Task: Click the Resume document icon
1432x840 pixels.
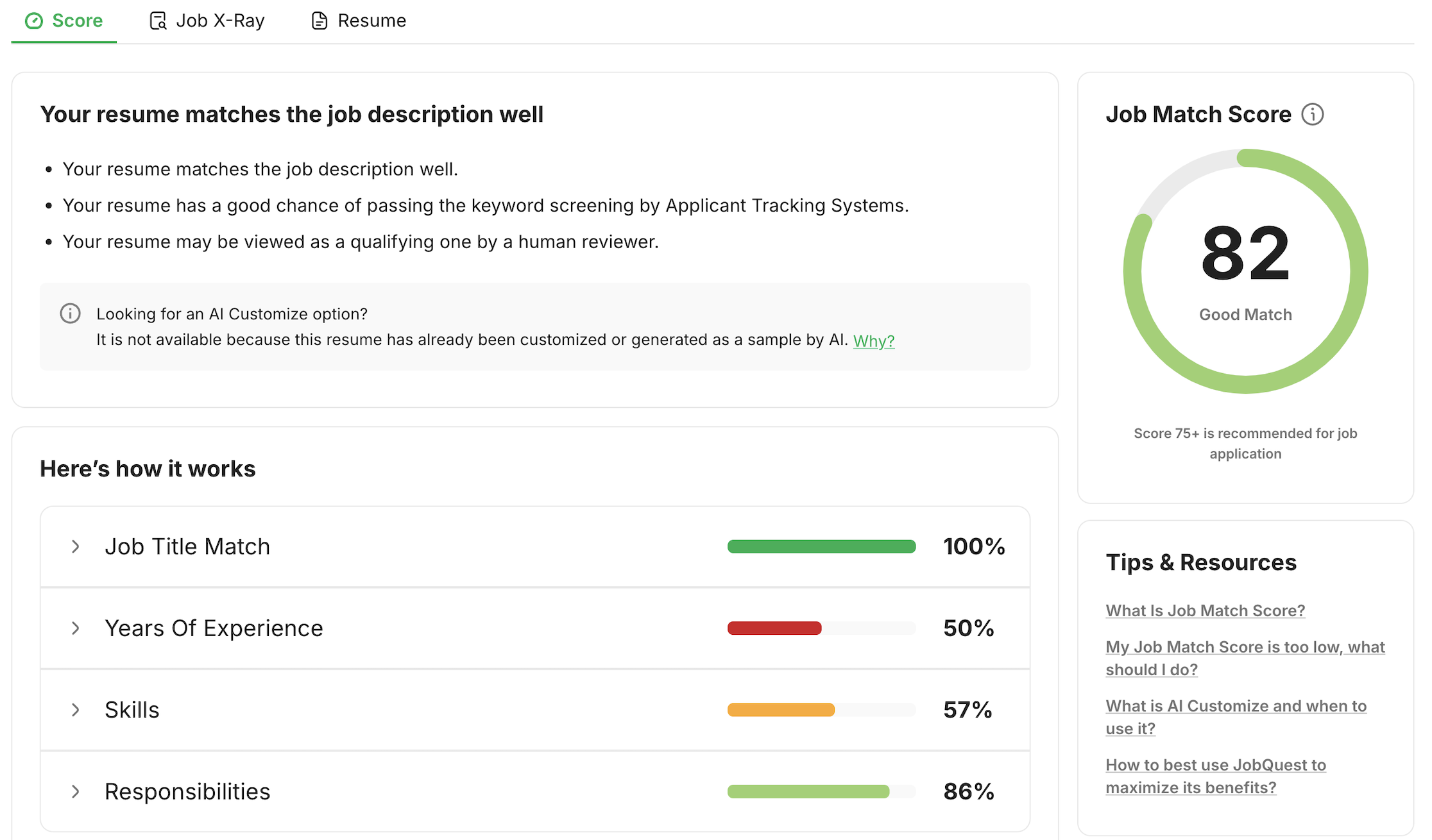Action: 320,21
